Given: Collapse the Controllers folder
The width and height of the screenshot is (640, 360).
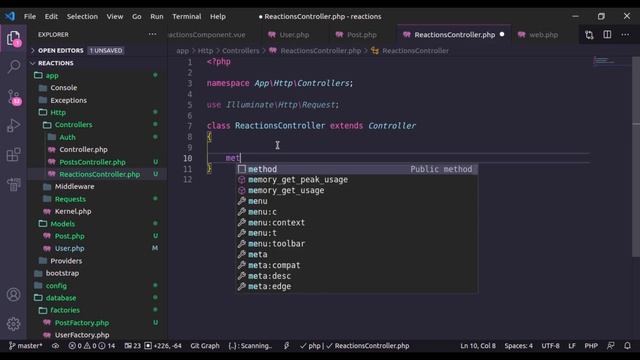Looking at the screenshot, I should [x=97, y=124].
